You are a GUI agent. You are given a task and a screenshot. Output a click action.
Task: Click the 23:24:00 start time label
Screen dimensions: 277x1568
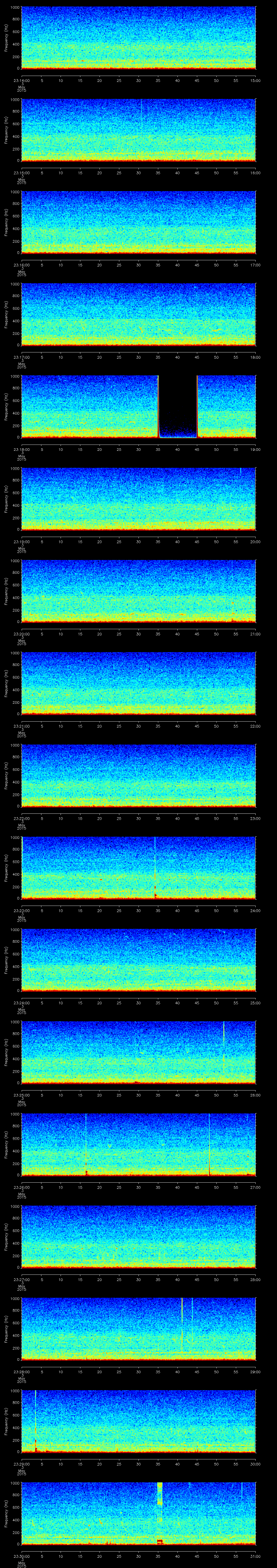21,1003
